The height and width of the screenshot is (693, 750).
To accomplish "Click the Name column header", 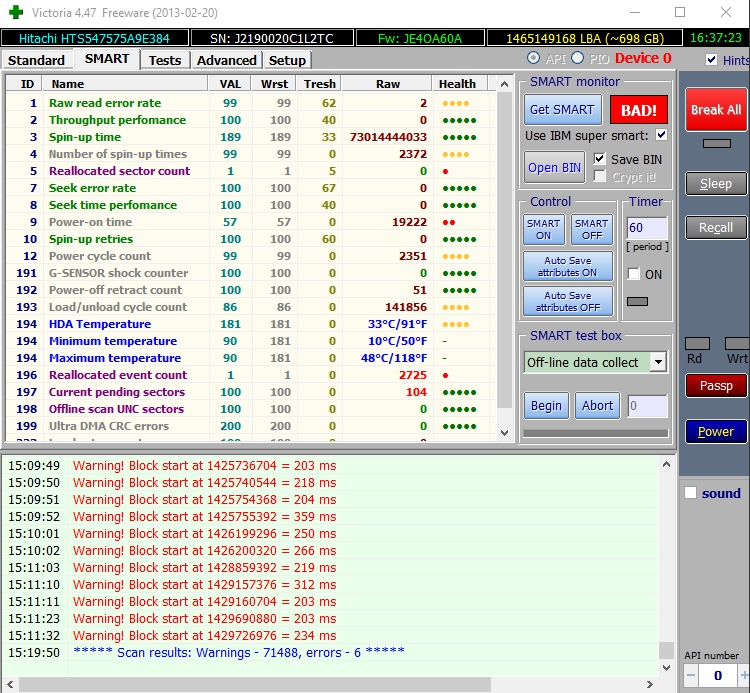I will [x=125, y=84].
